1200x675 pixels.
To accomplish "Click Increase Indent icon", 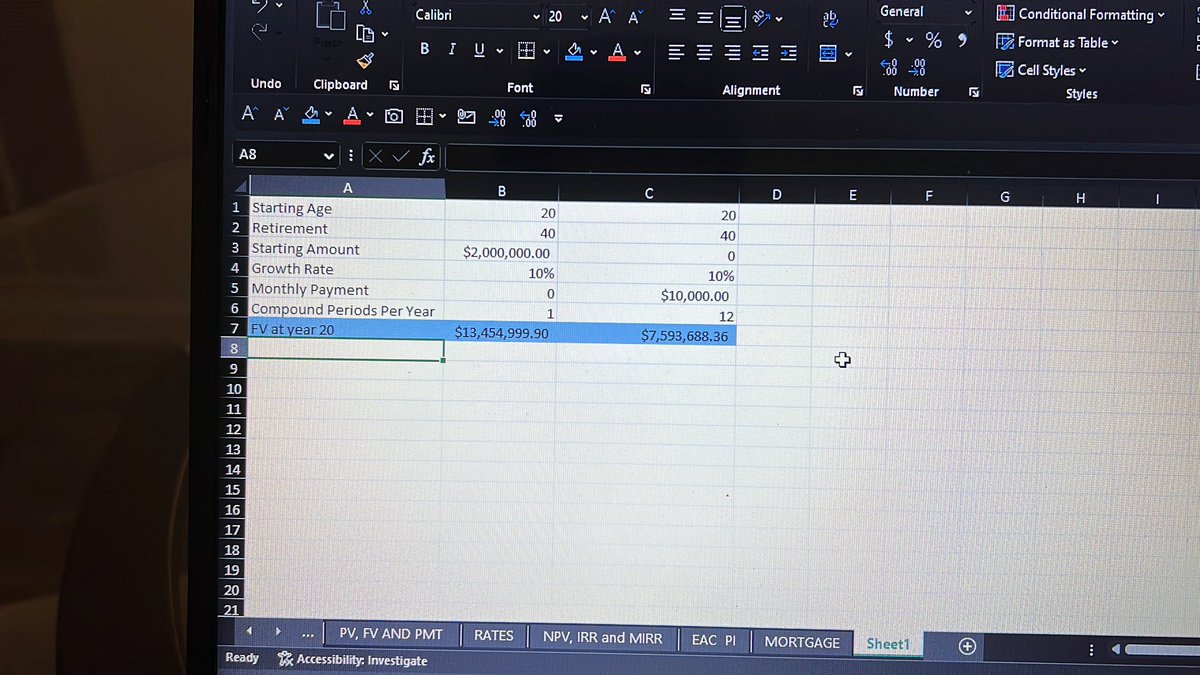I will tap(789, 54).
